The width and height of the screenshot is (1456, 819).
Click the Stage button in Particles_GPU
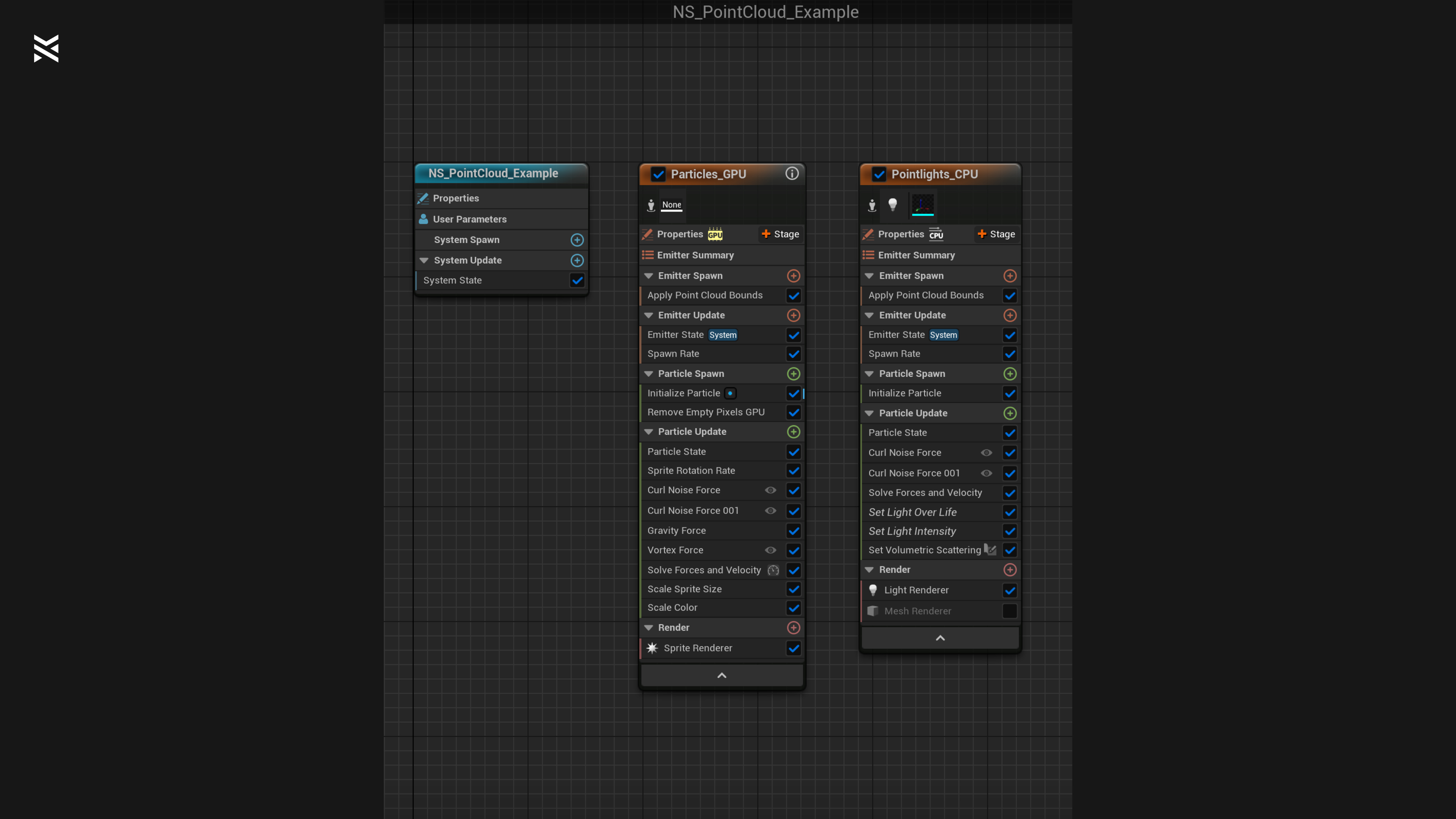(780, 234)
